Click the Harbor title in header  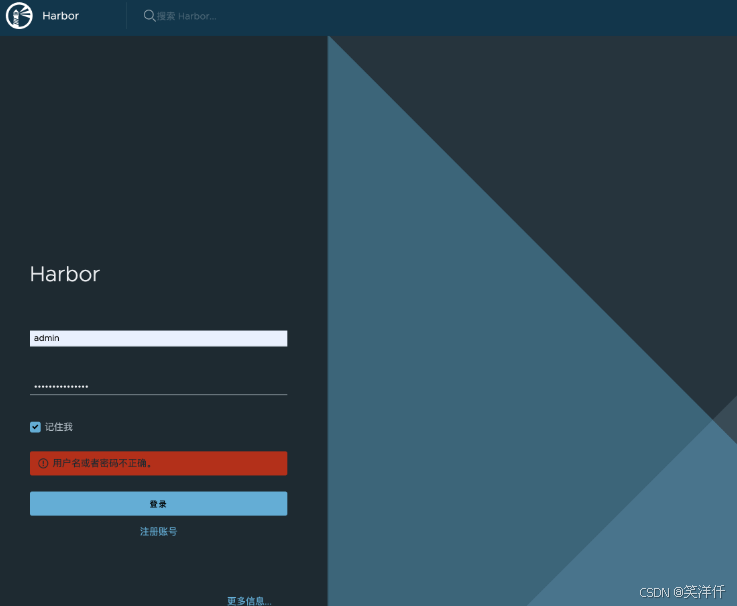61,16
